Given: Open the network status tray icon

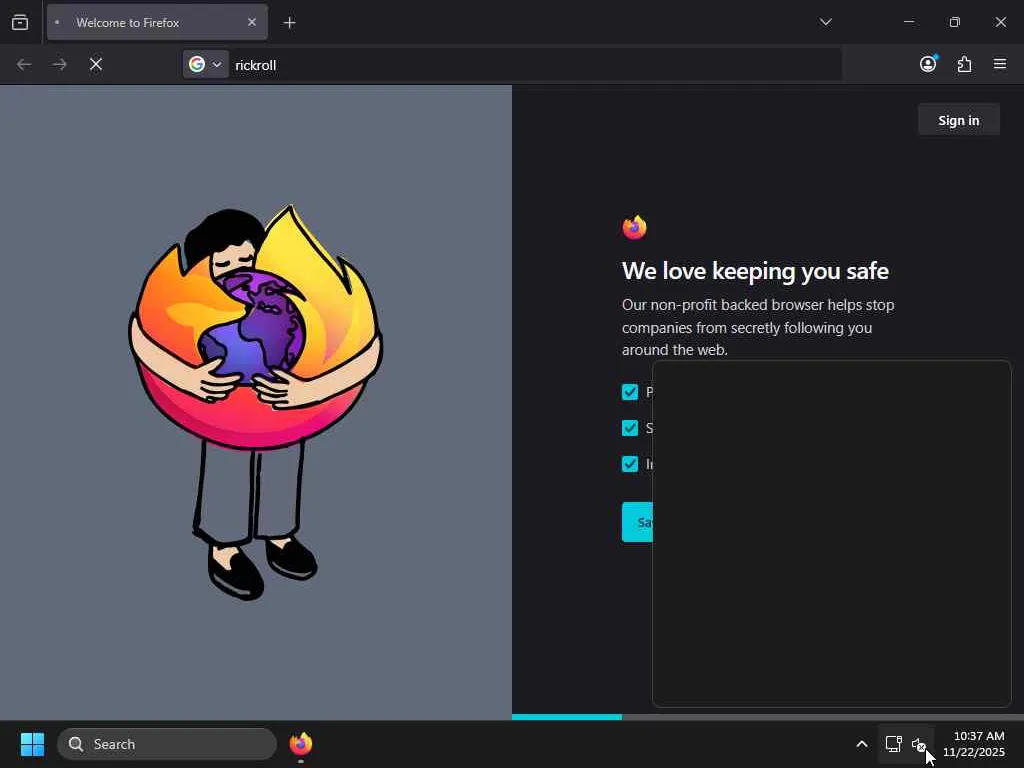Looking at the screenshot, I should tap(893, 744).
